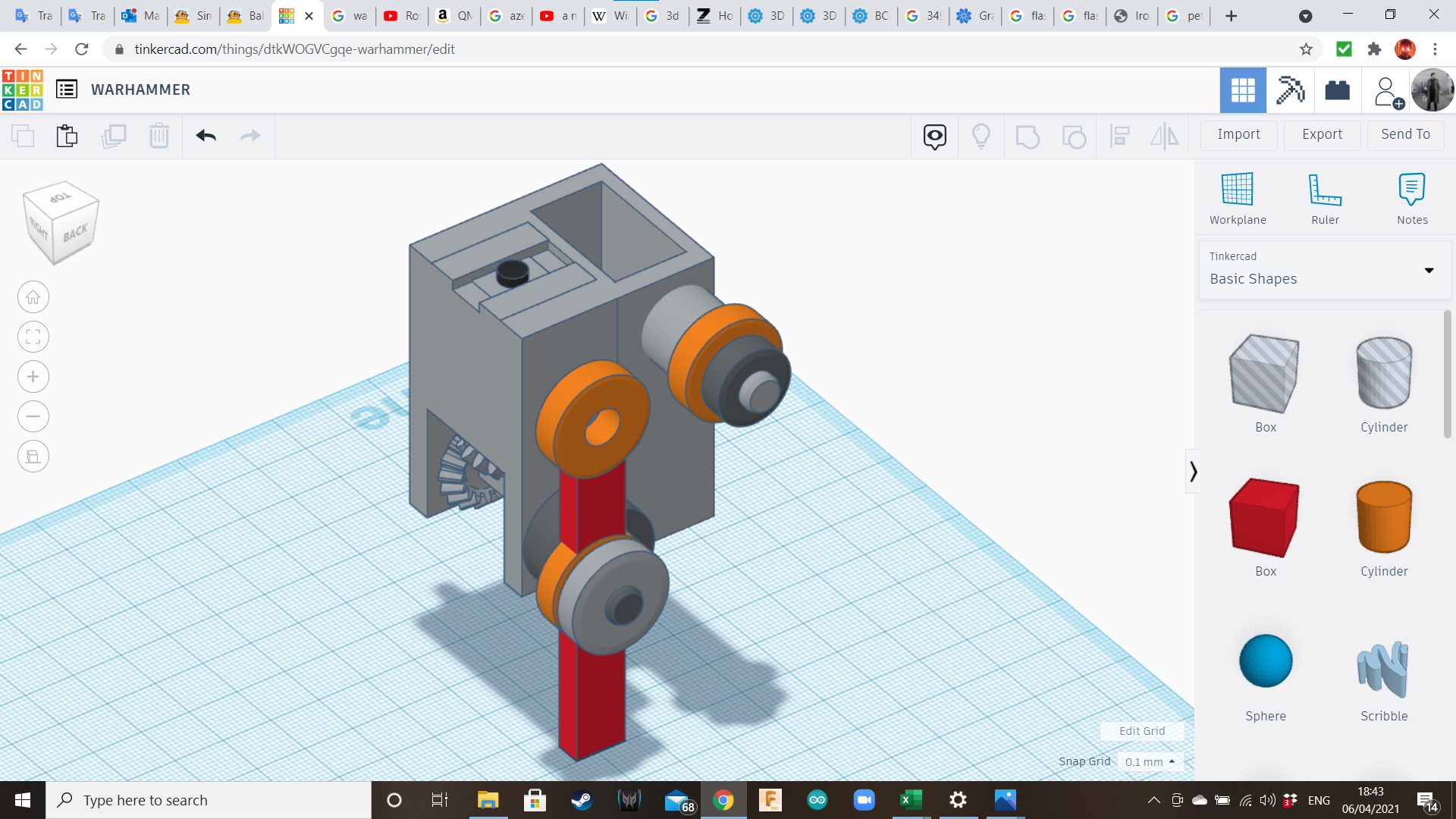Click the Export button
The height and width of the screenshot is (819, 1456).
coord(1322,134)
